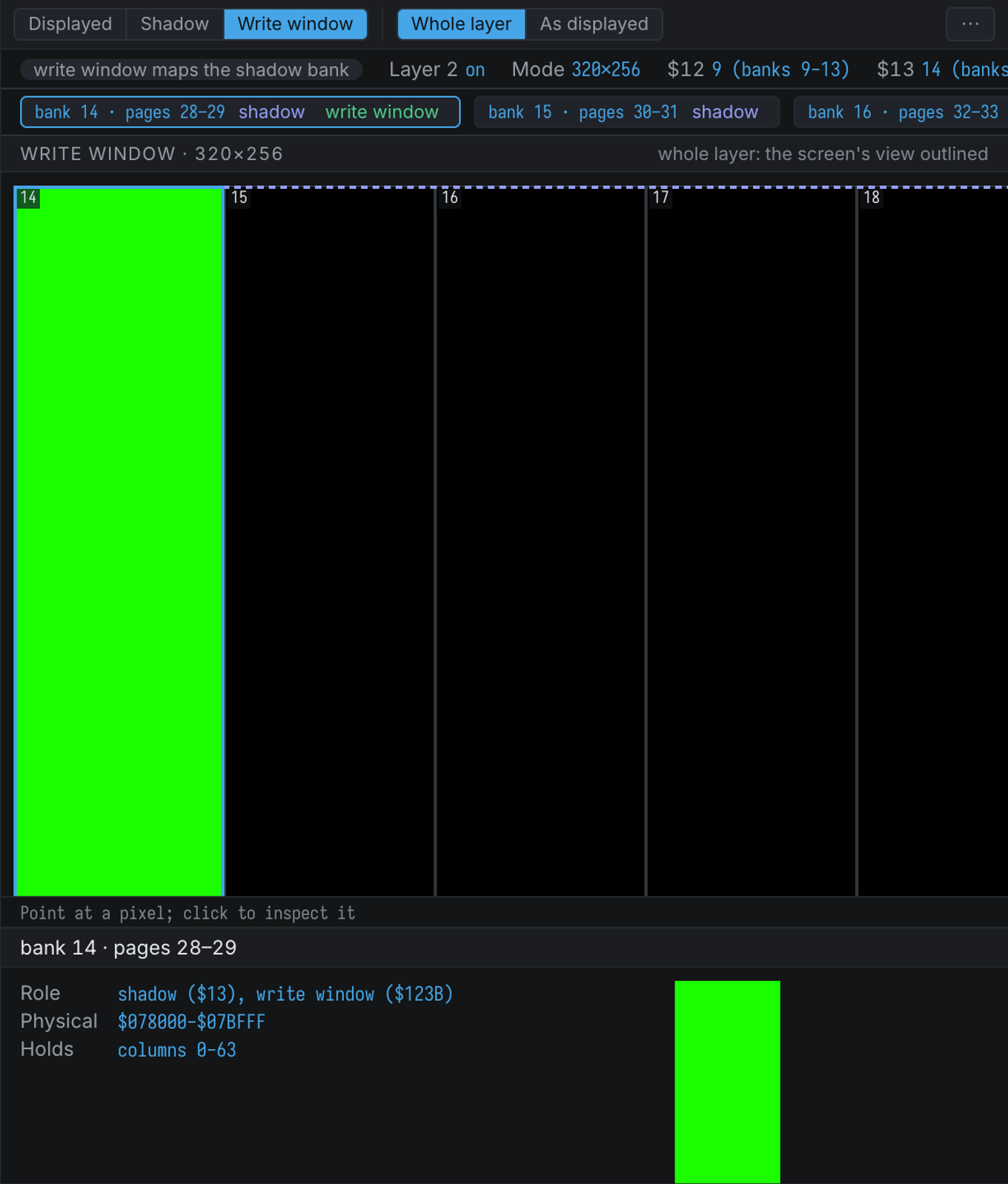1008x1184 pixels.
Task: Click the $12 value '9 (banks 9-13)'
Action: [780, 70]
